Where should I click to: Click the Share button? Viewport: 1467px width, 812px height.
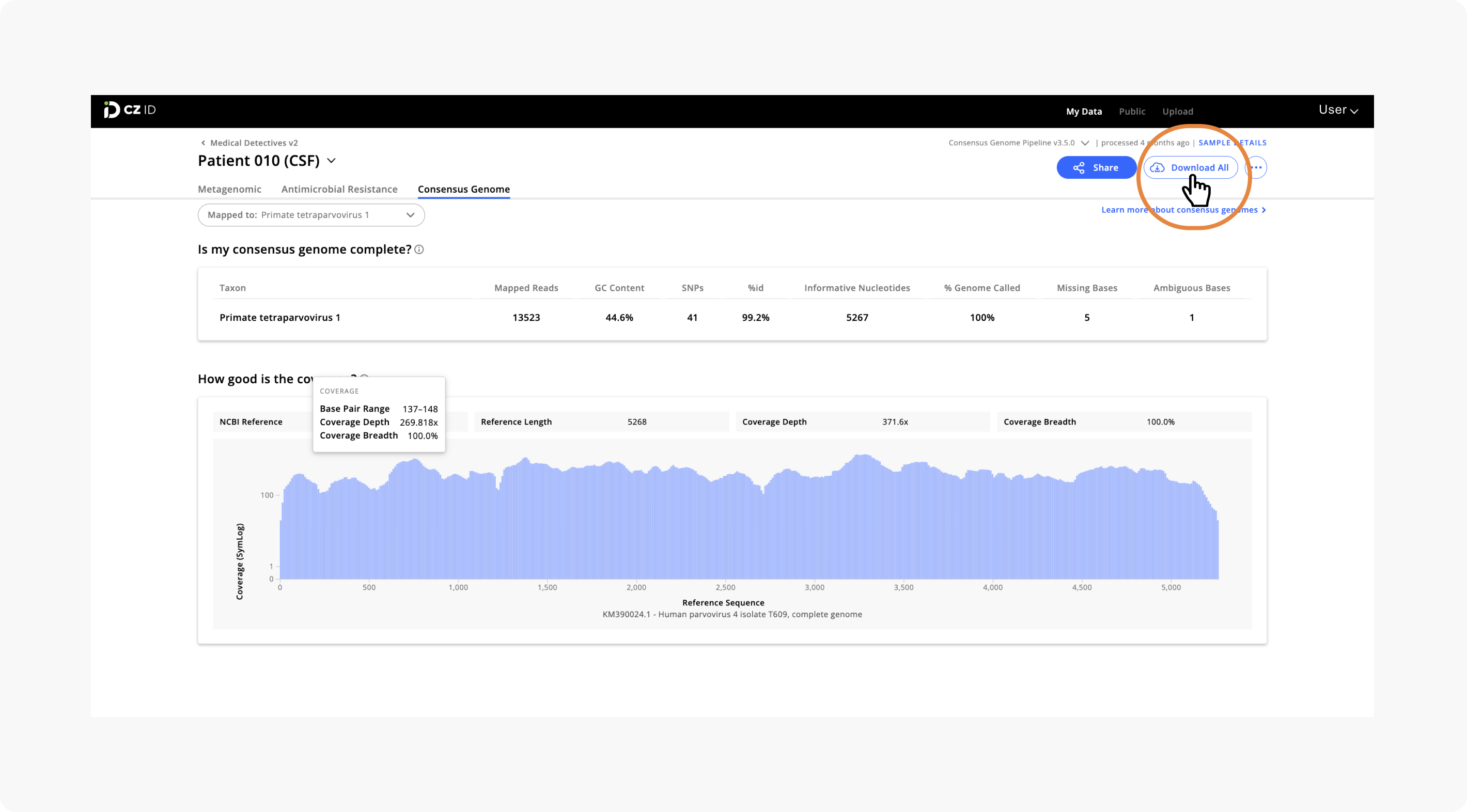(x=1096, y=167)
